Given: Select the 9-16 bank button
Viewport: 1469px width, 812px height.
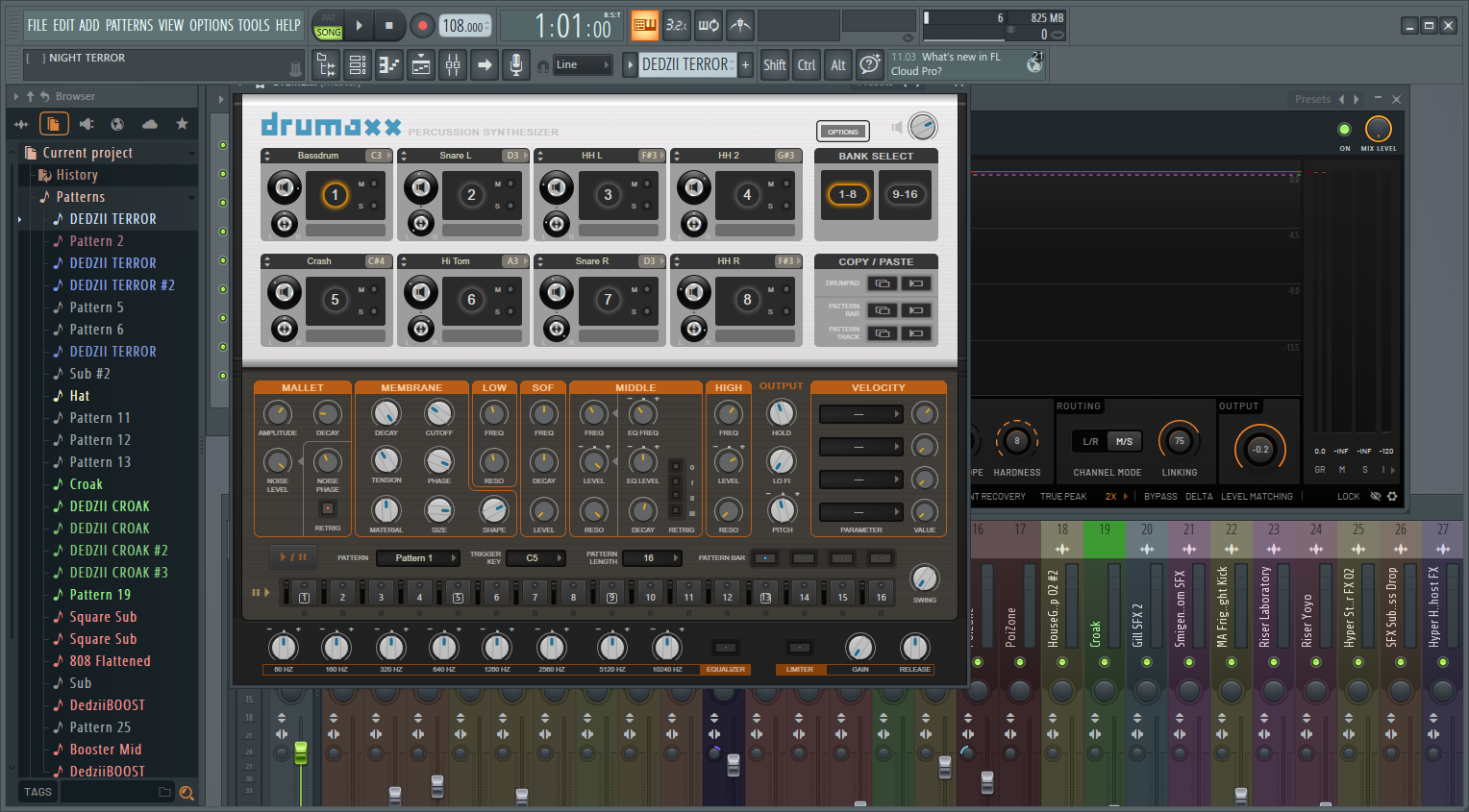Looking at the screenshot, I should click(905, 195).
